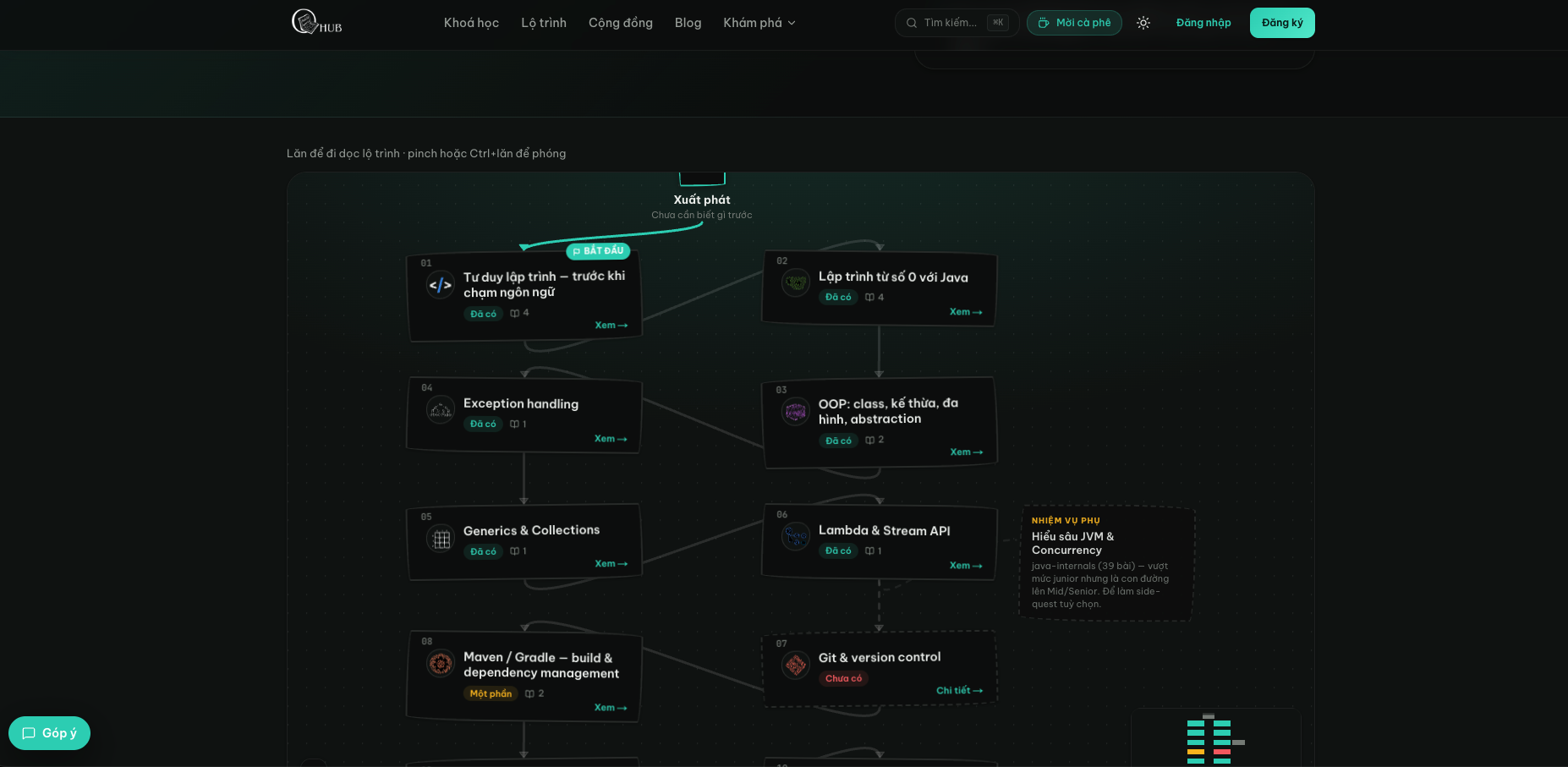Toggle the light/dark theme sun icon
1568x767 pixels.
pyautogui.click(x=1143, y=23)
